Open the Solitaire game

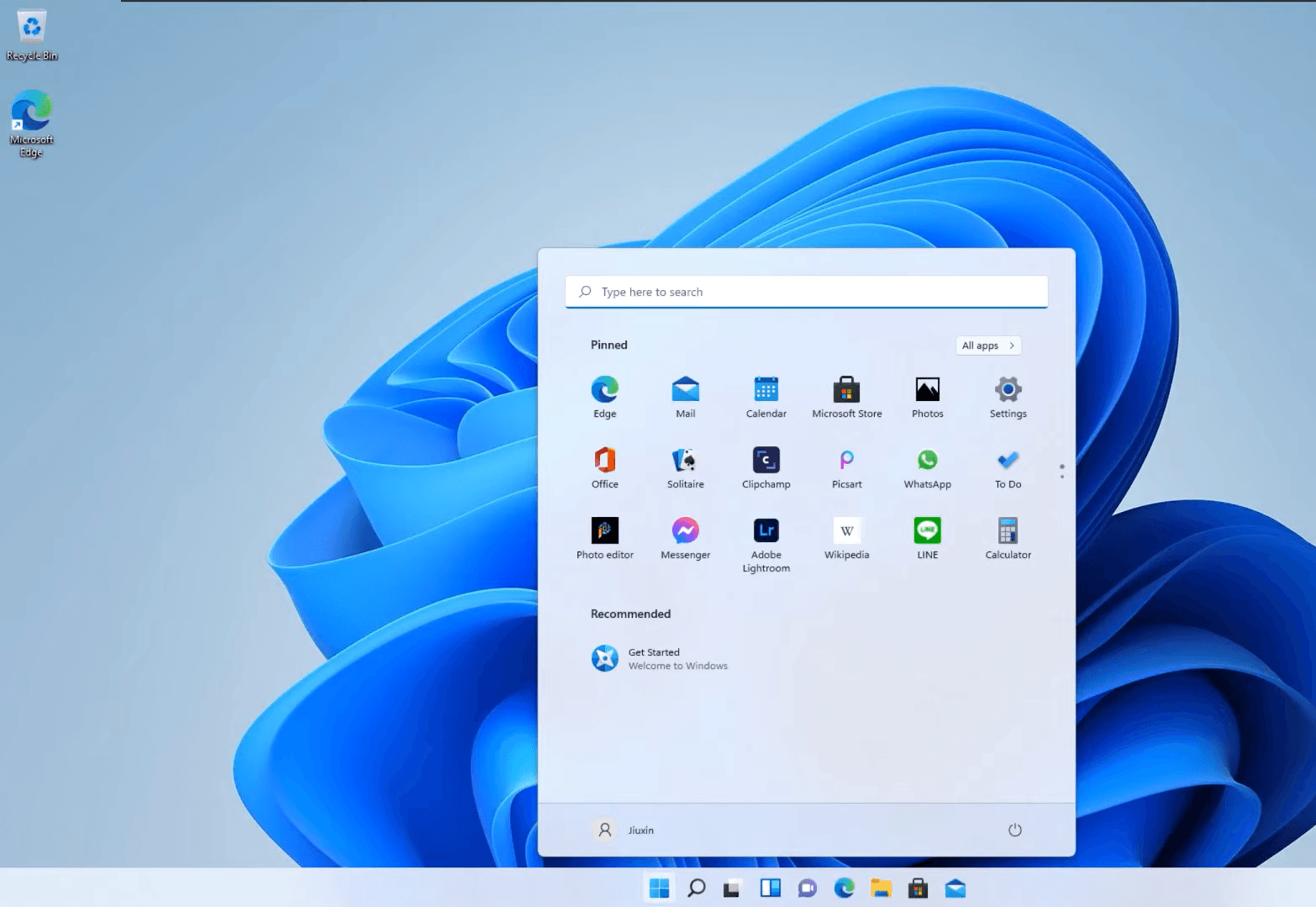pos(685,467)
